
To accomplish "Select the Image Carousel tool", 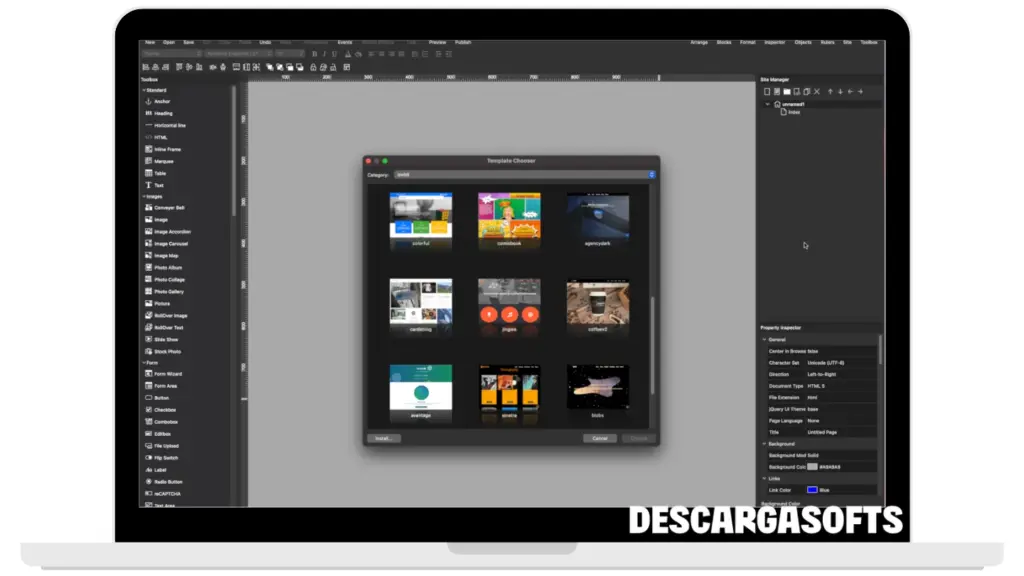I will pos(170,244).
